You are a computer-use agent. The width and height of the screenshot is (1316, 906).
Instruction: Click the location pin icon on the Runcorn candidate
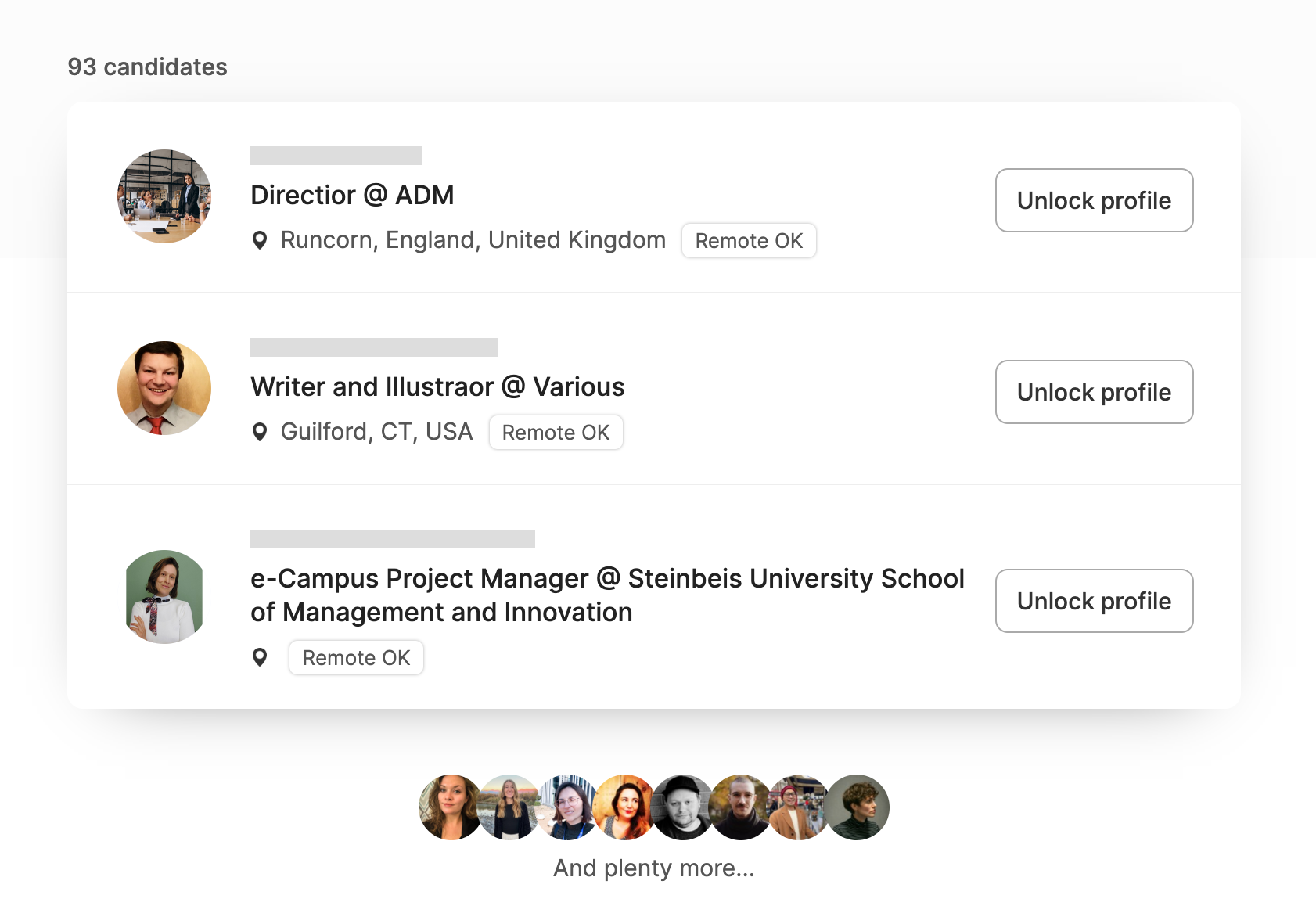261,240
